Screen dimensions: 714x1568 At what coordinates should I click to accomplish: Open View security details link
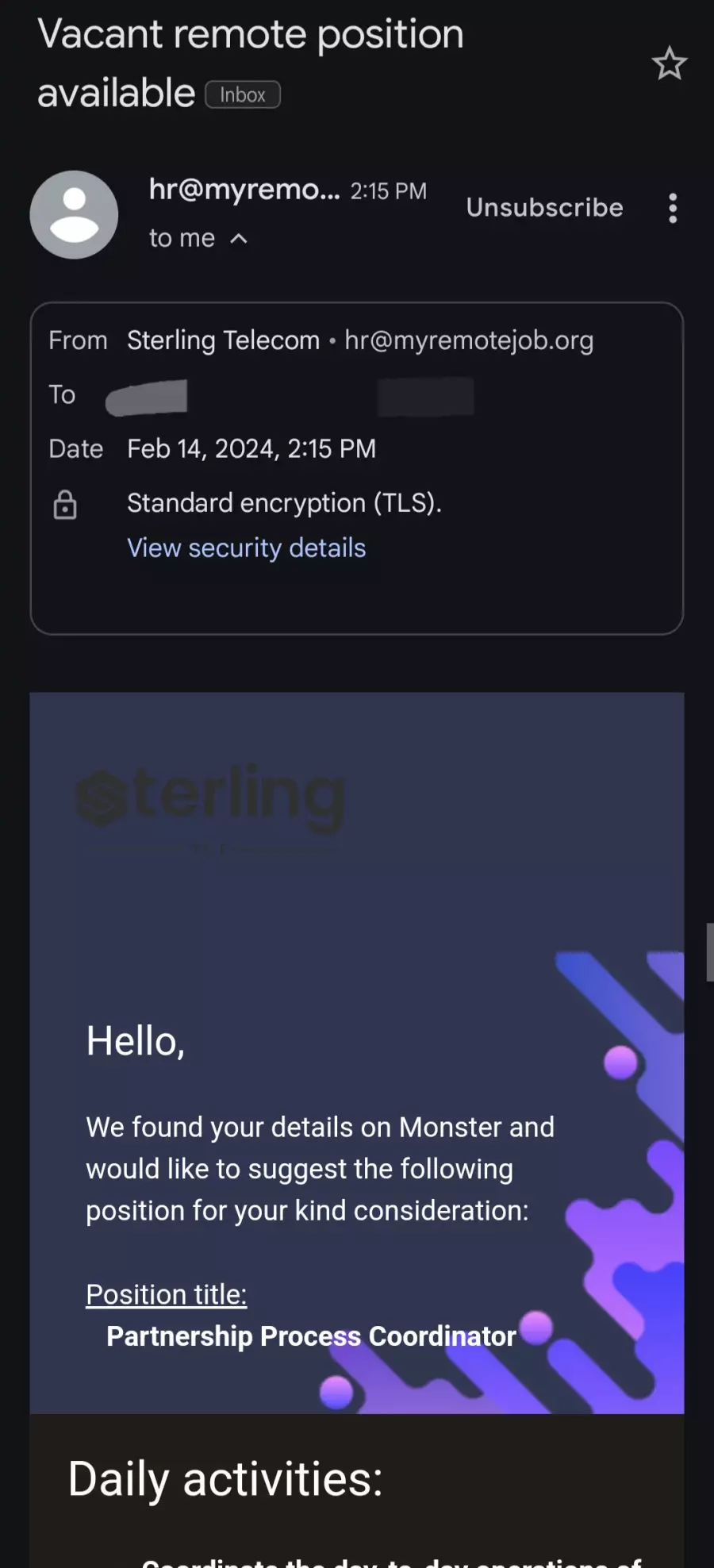(x=247, y=548)
